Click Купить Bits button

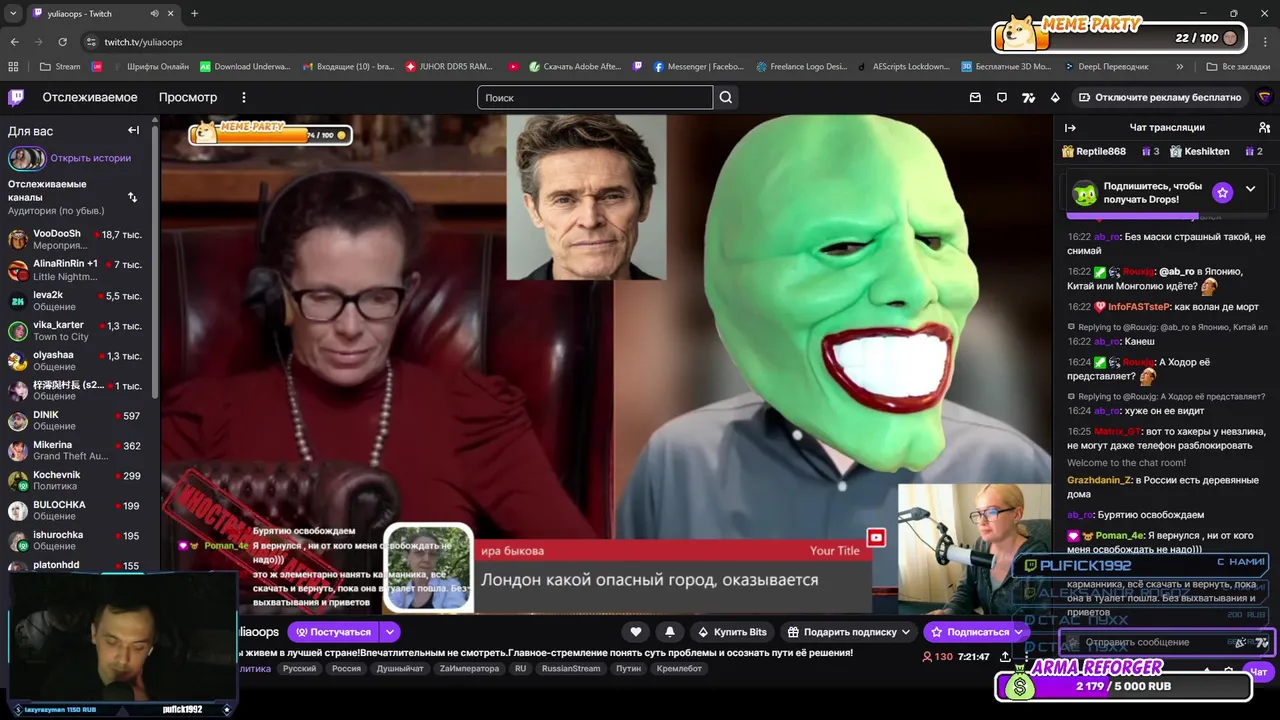pos(732,632)
